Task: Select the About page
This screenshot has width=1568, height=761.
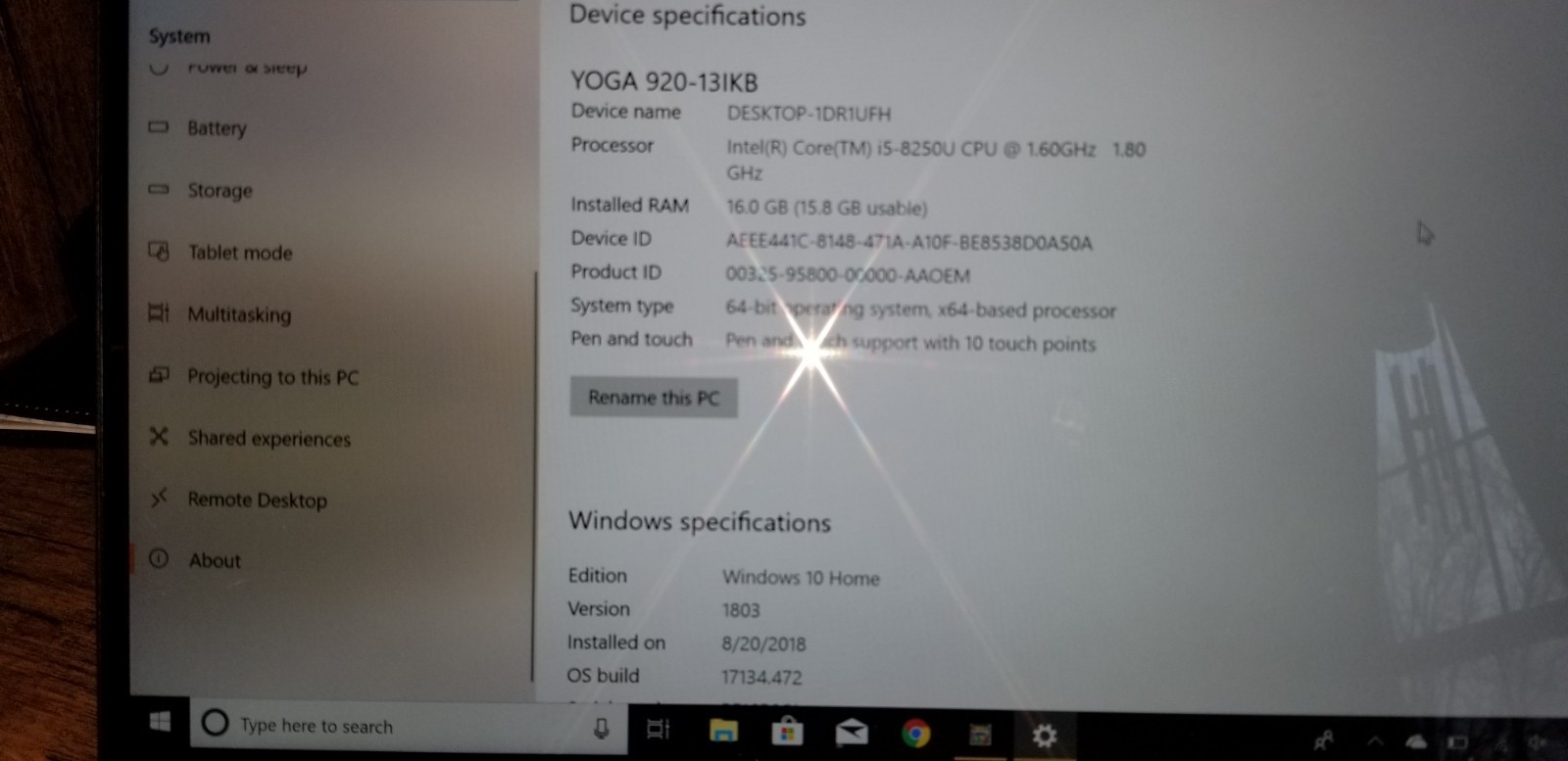Action: coord(215,561)
